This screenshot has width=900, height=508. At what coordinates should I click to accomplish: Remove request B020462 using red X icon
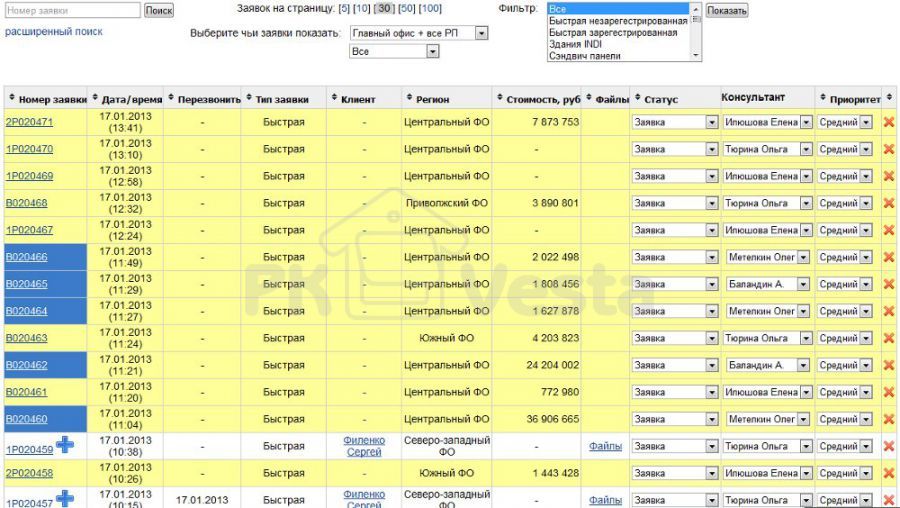click(888, 365)
